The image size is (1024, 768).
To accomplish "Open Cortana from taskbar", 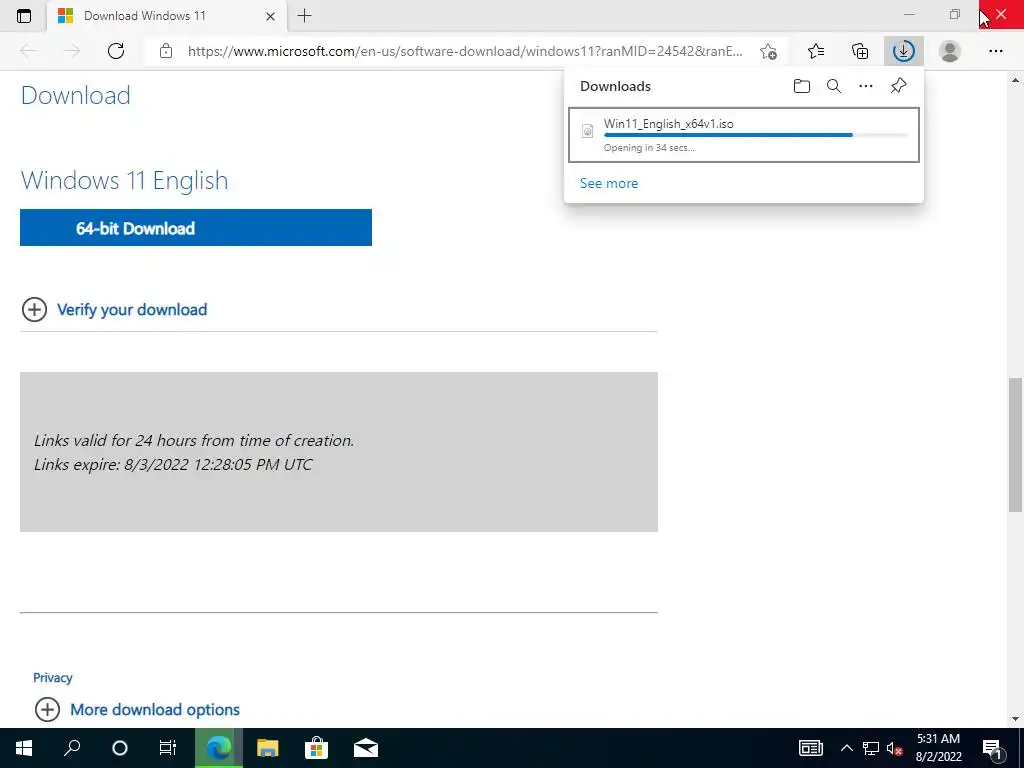I will pos(120,748).
